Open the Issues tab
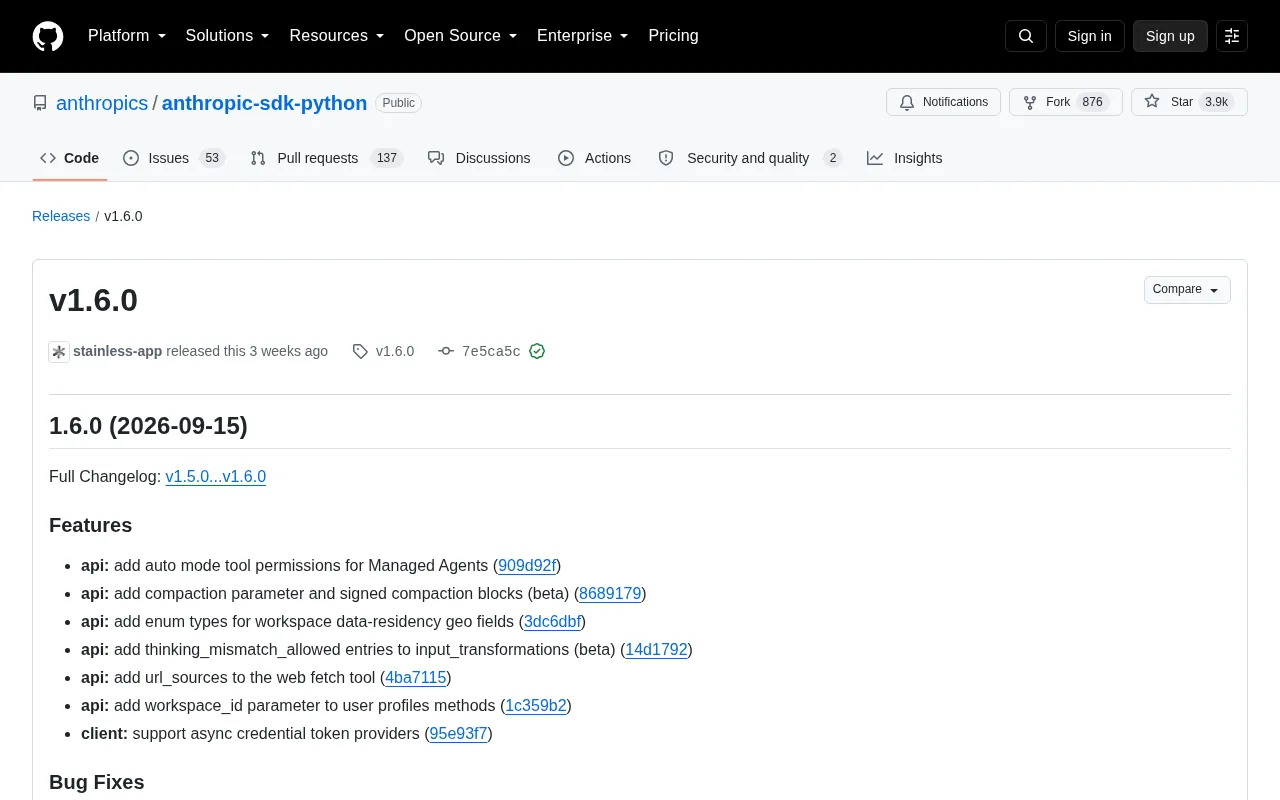 click(174, 158)
